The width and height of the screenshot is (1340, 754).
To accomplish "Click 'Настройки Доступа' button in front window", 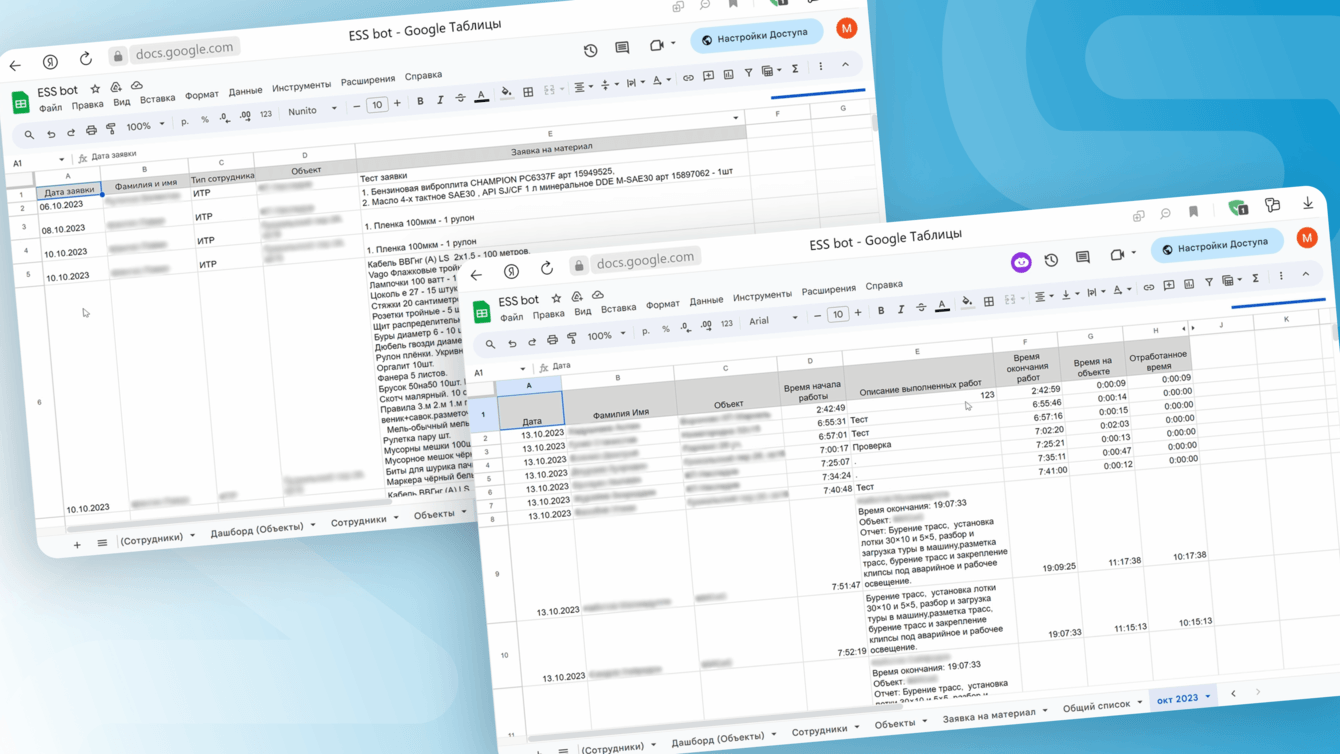I will coord(1216,246).
